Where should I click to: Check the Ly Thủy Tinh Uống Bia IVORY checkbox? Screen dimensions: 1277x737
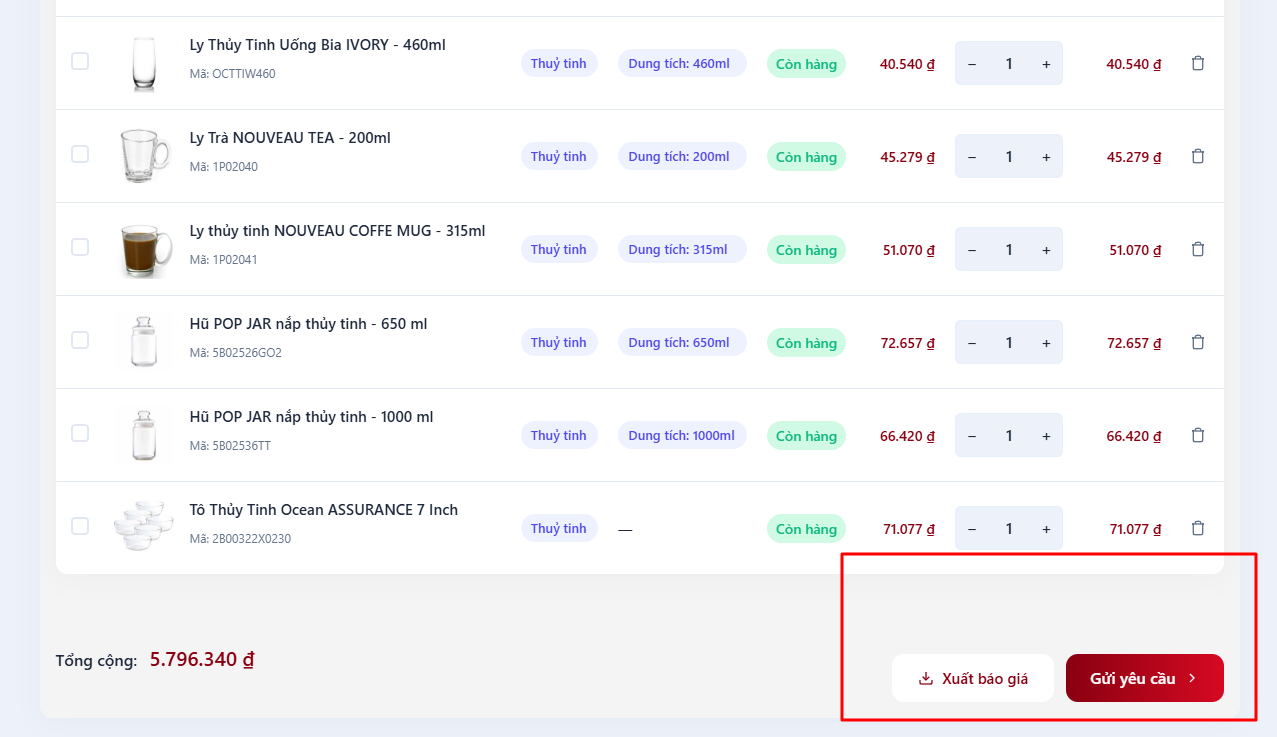click(80, 61)
